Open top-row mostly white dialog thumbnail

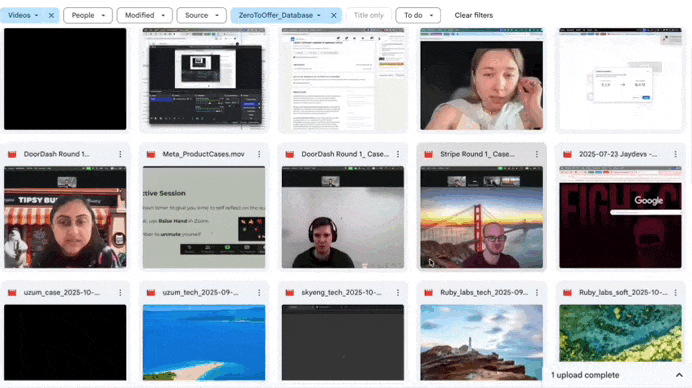[621, 79]
